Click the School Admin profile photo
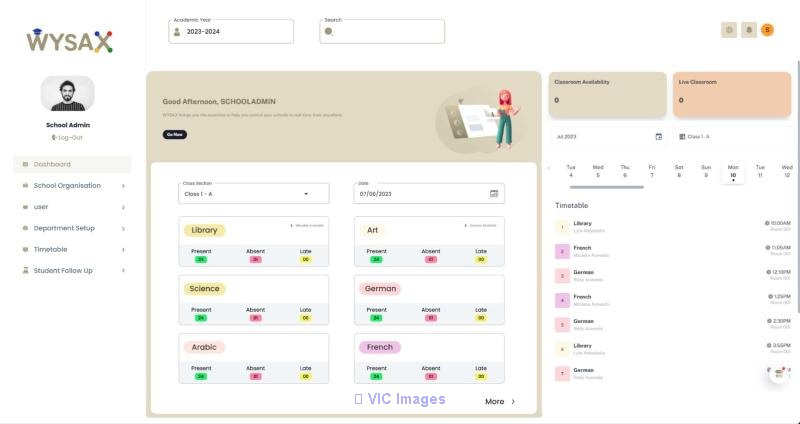Viewport: 800px width, 424px height. pos(67,94)
